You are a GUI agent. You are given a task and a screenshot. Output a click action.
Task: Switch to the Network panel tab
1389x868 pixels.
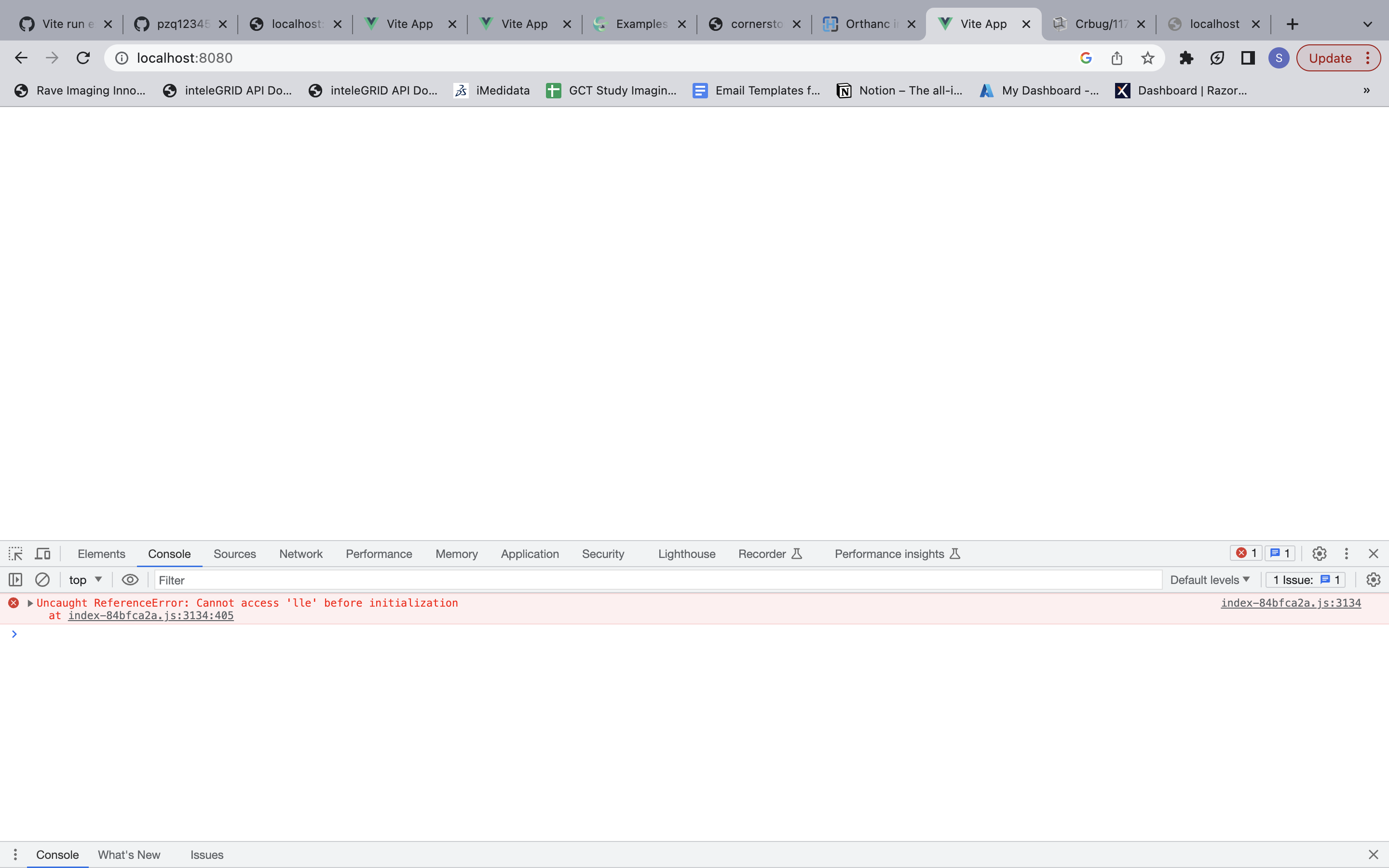coord(301,554)
